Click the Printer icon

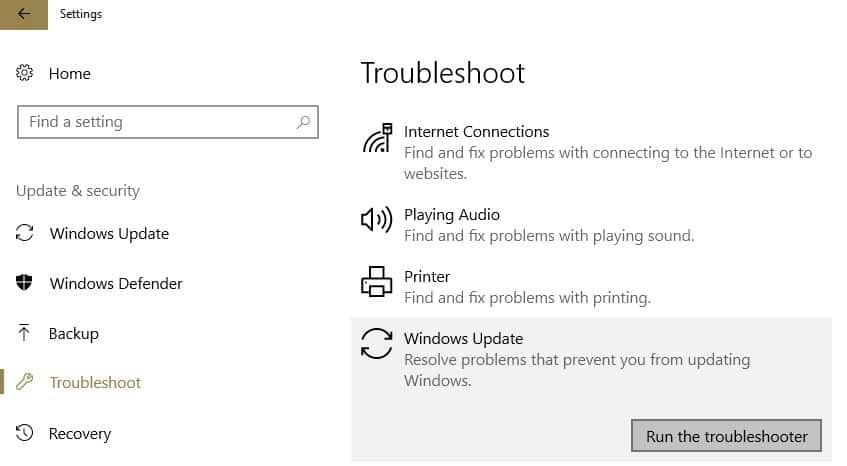click(x=377, y=282)
